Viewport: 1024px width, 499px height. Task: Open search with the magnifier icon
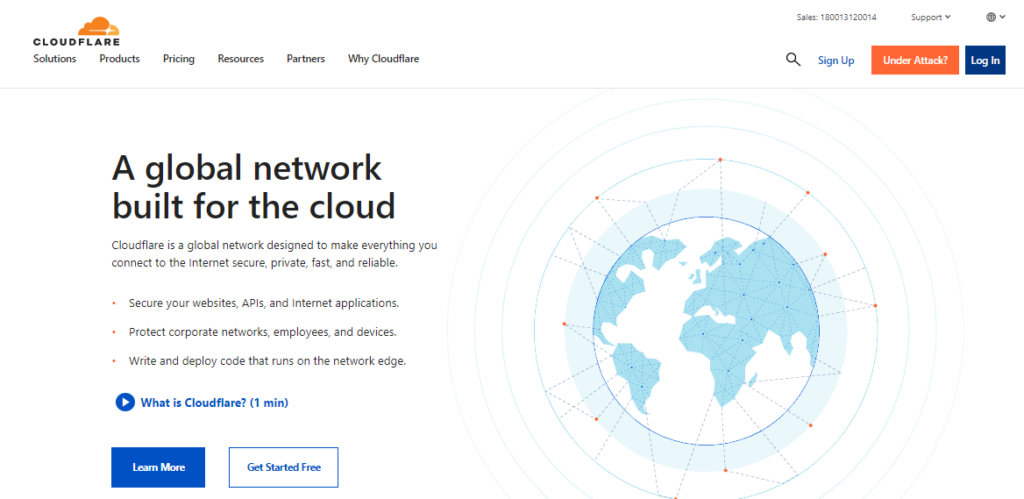coord(793,60)
